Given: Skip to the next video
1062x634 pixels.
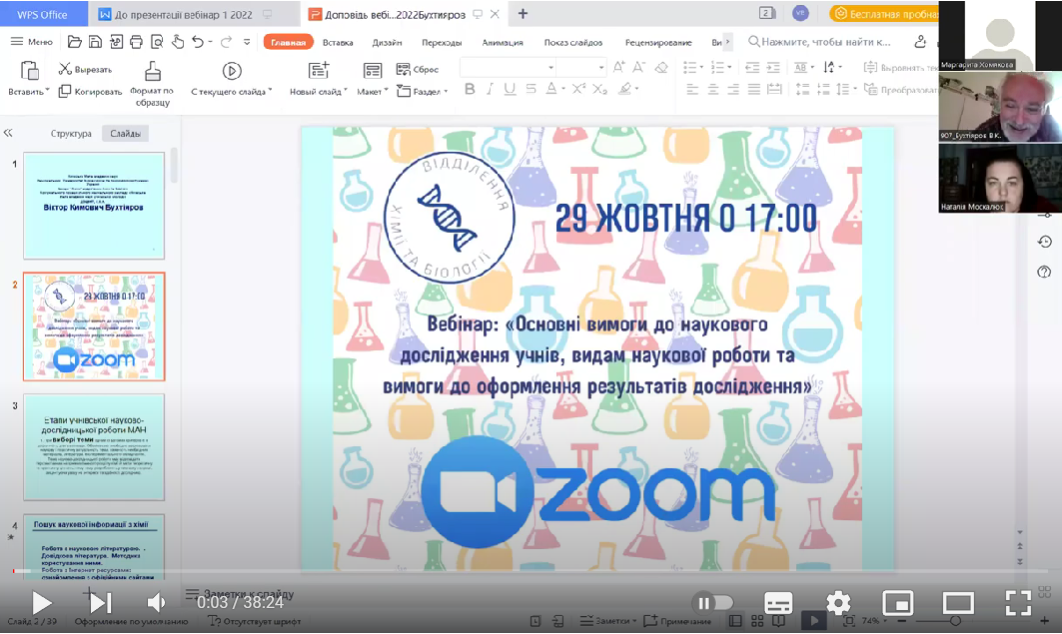Looking at the screenshot, I should coord(101,602).
